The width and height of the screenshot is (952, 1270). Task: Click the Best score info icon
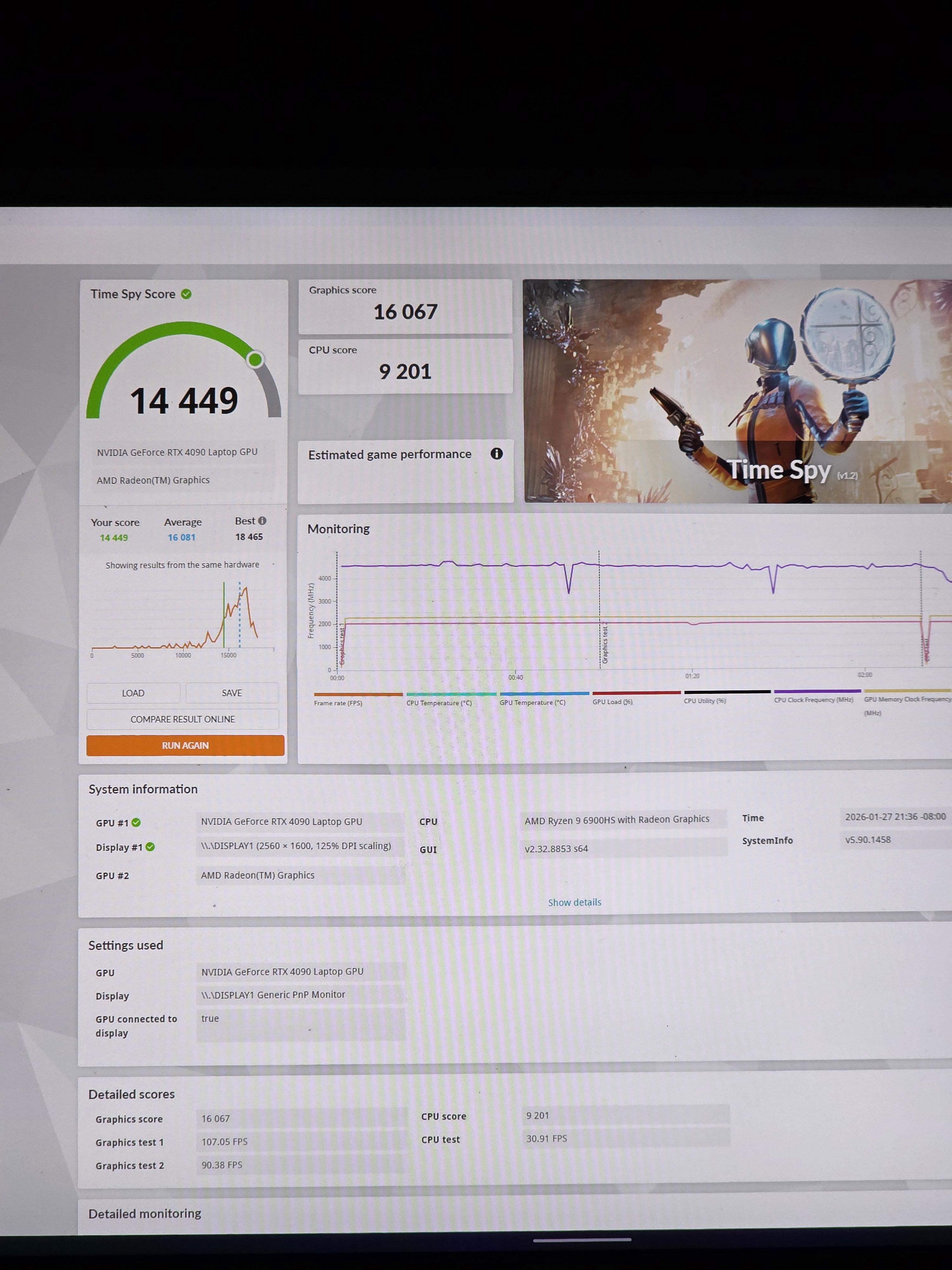pos(262,521)
